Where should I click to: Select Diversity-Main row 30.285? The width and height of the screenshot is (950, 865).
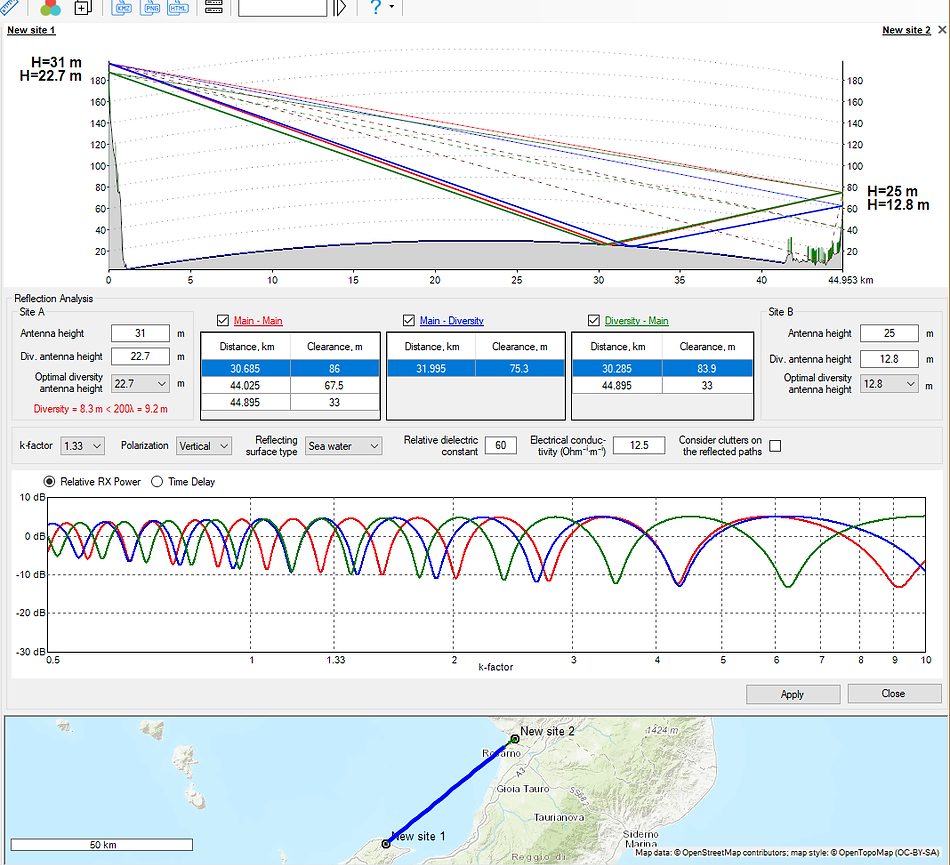[662, 368]
